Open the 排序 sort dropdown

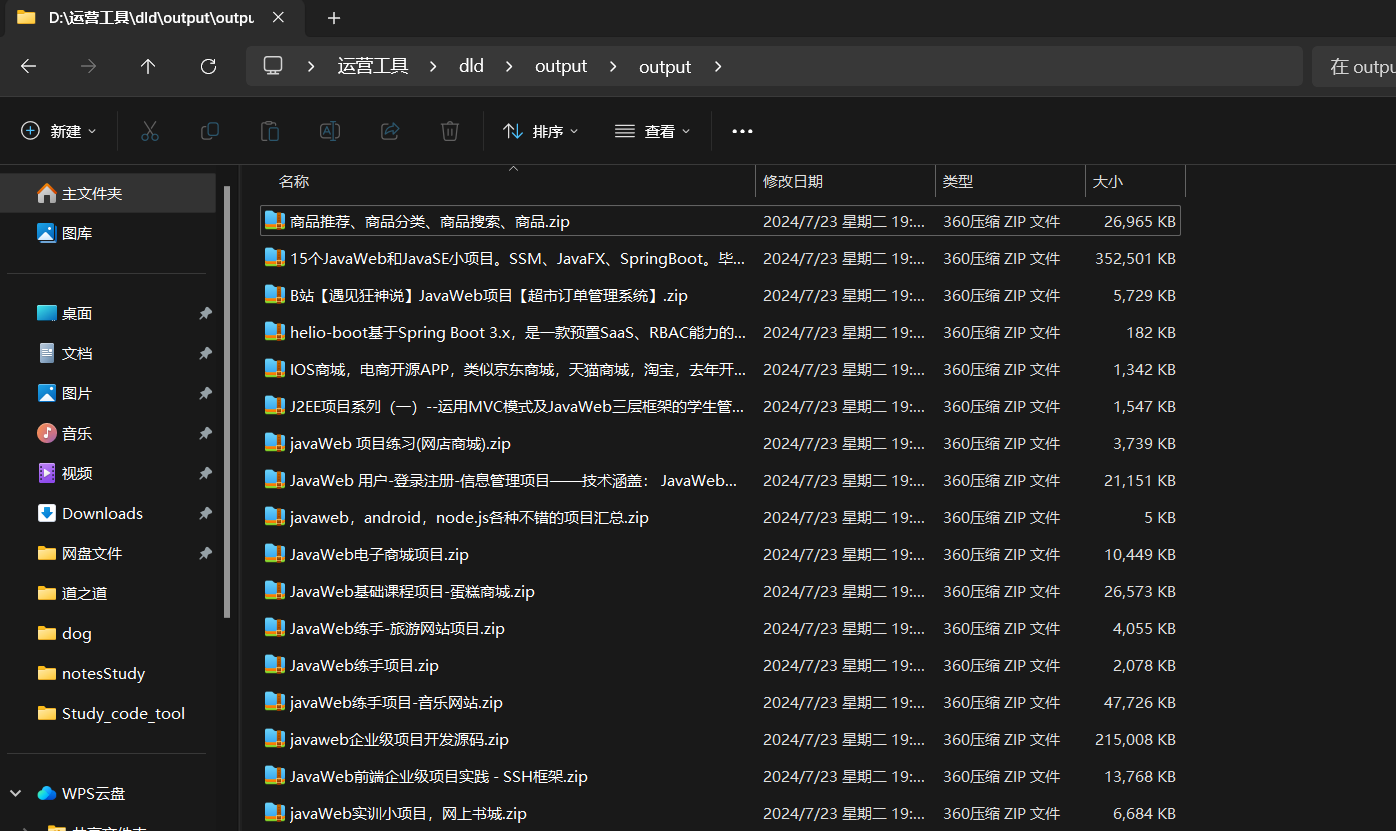point(540,131)
